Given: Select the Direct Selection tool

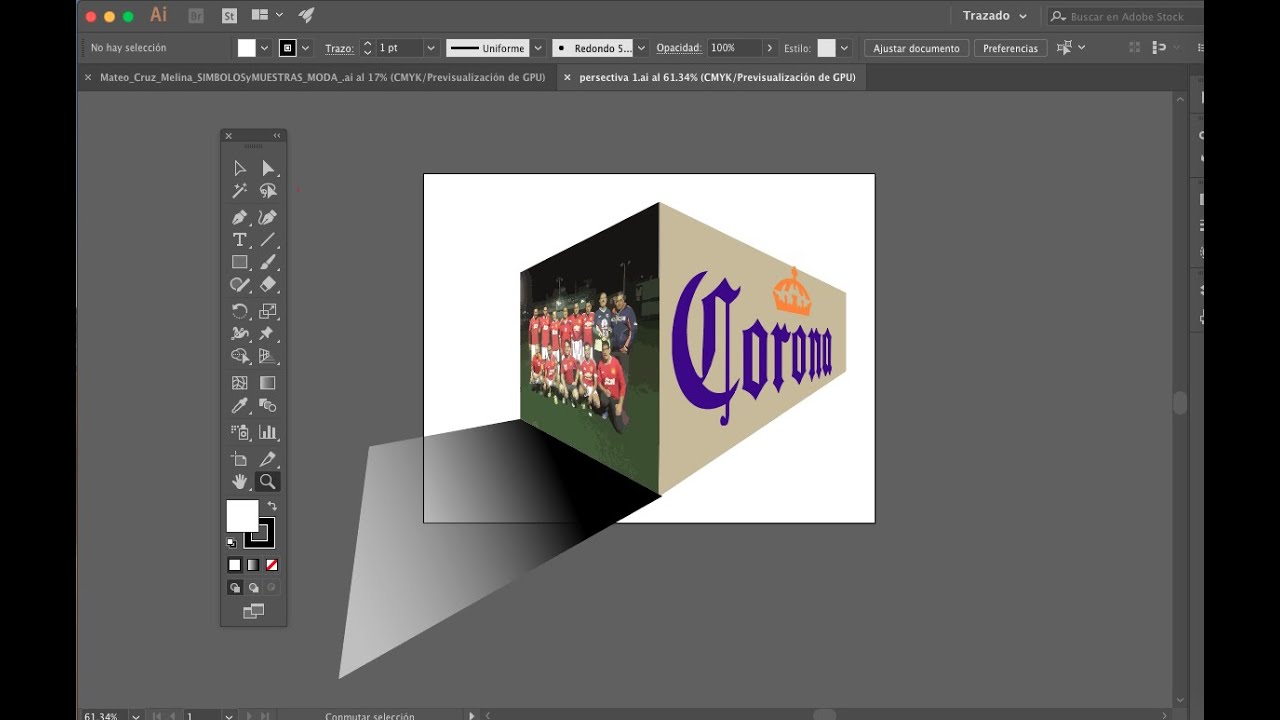Looking at the screenshot, I should [267, 168].
